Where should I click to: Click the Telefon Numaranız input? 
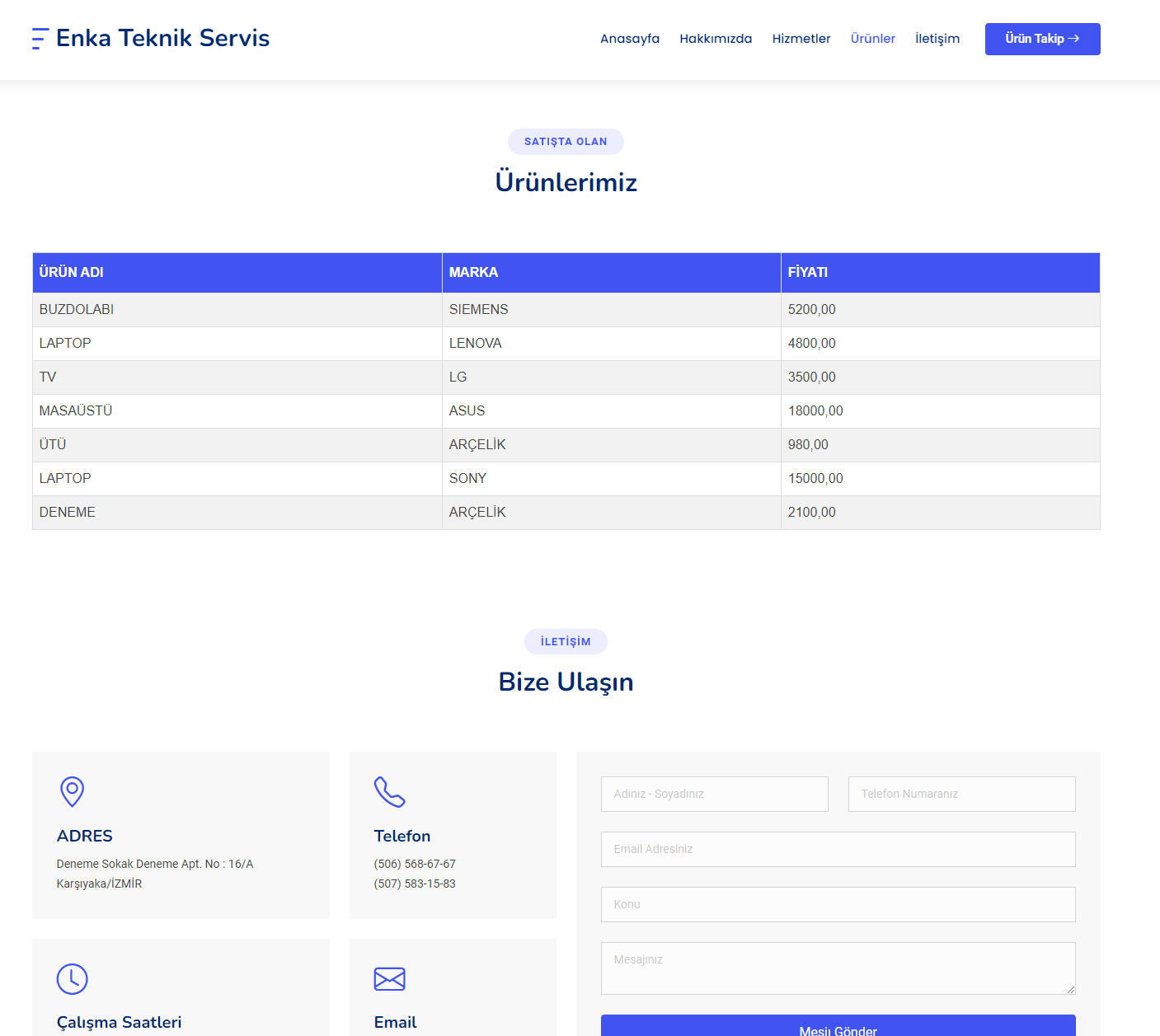pyautogui.click(x=961, y=794)
